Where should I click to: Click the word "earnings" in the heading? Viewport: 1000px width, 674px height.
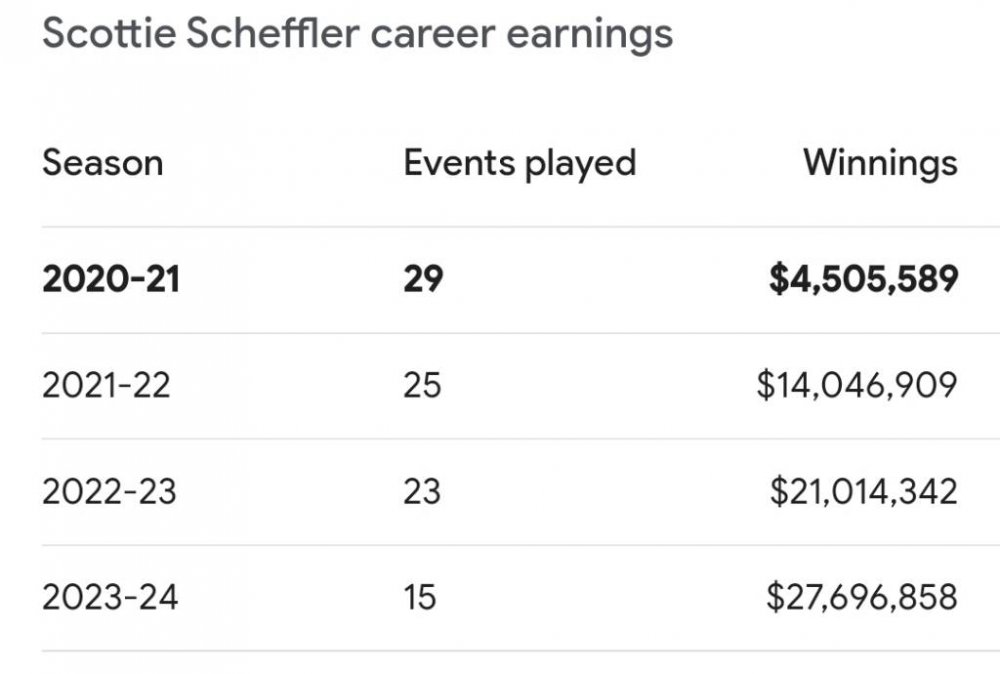(590, 34)
